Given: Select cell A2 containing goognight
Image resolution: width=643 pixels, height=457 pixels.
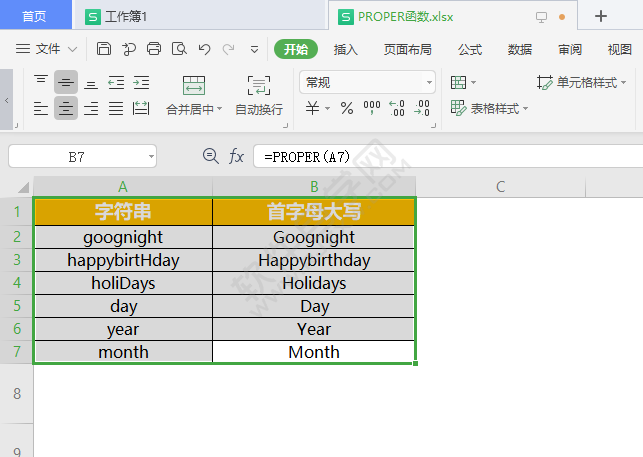Looking at the screenshot, I should coord(123,237).
